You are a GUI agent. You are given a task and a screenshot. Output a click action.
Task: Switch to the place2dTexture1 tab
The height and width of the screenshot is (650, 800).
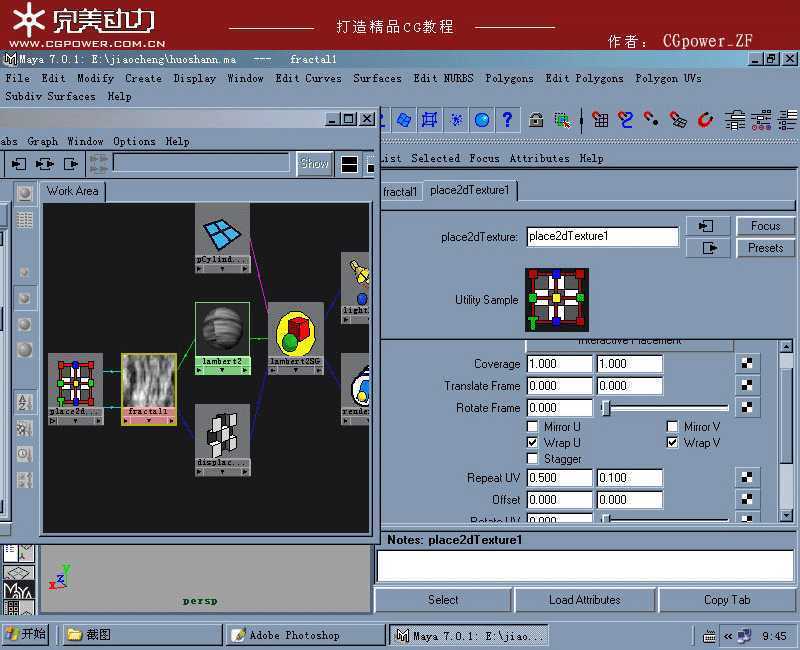pos(469,190)
